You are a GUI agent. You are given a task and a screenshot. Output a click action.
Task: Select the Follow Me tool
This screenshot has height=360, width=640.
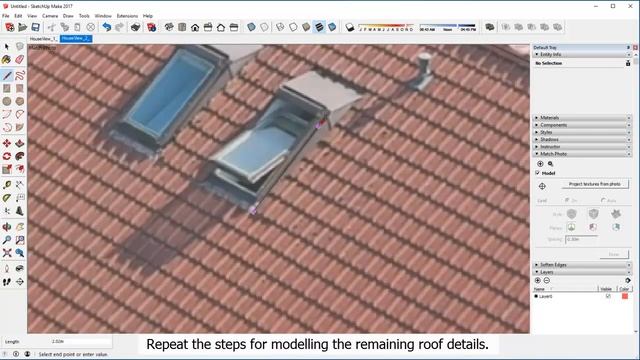click(x=20, y=156)
